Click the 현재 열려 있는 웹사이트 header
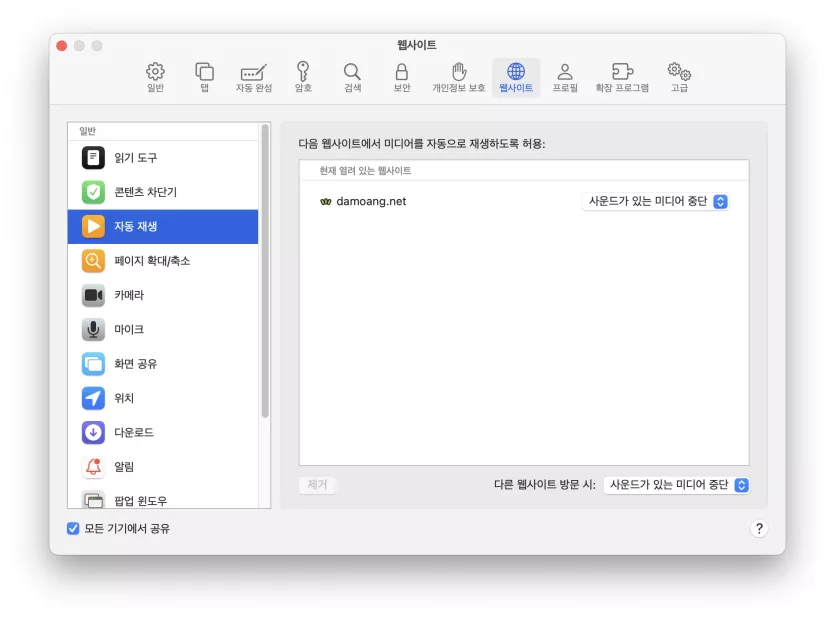Viewport: 835px width, 620px height. coord(365,170)
